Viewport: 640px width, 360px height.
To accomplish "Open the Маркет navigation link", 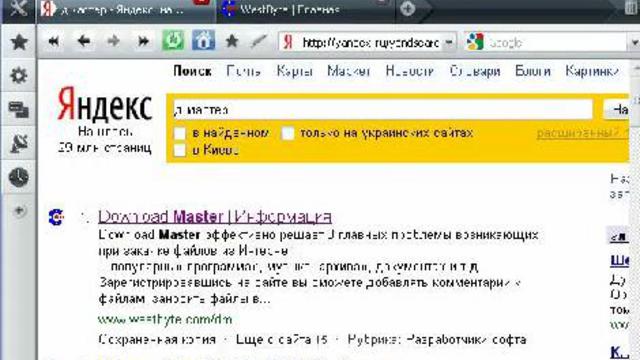I will [x=349, y=71].
